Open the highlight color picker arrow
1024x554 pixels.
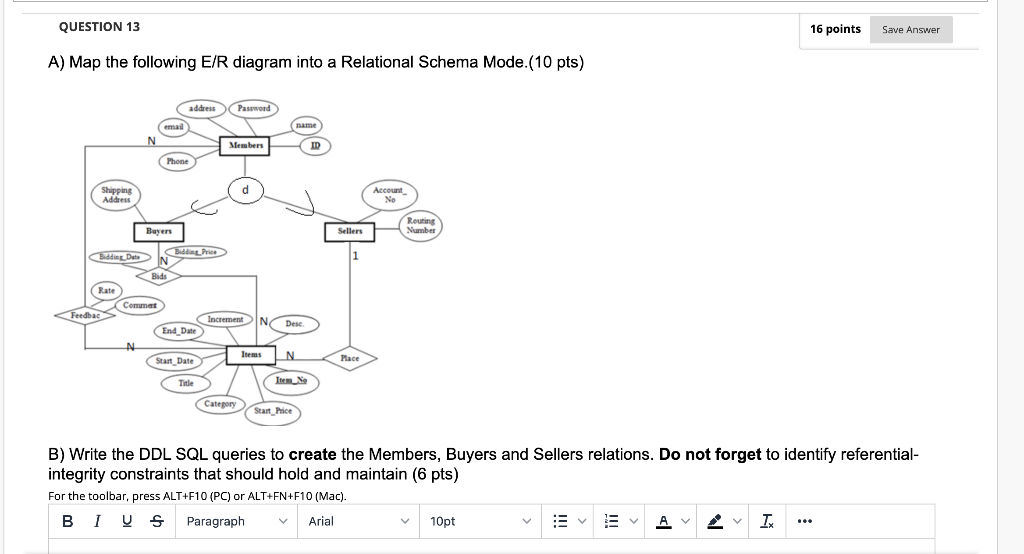737,521
